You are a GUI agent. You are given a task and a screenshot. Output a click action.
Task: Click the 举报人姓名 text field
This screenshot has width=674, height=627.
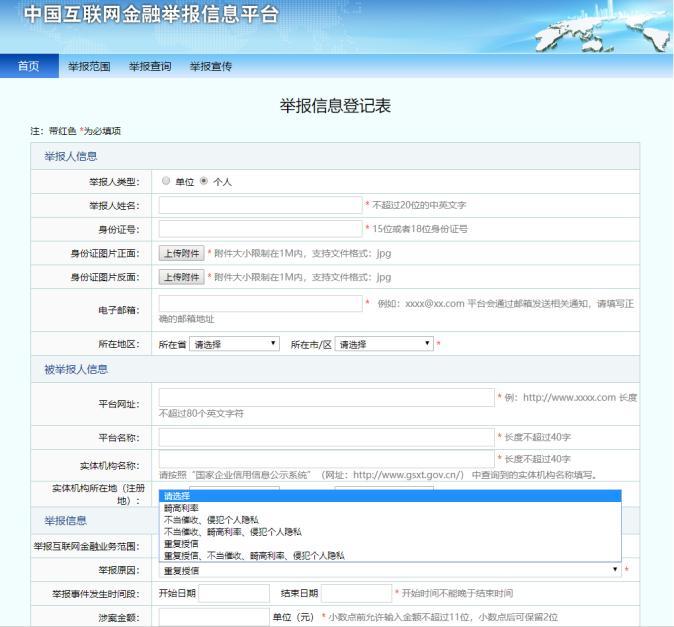260,205
